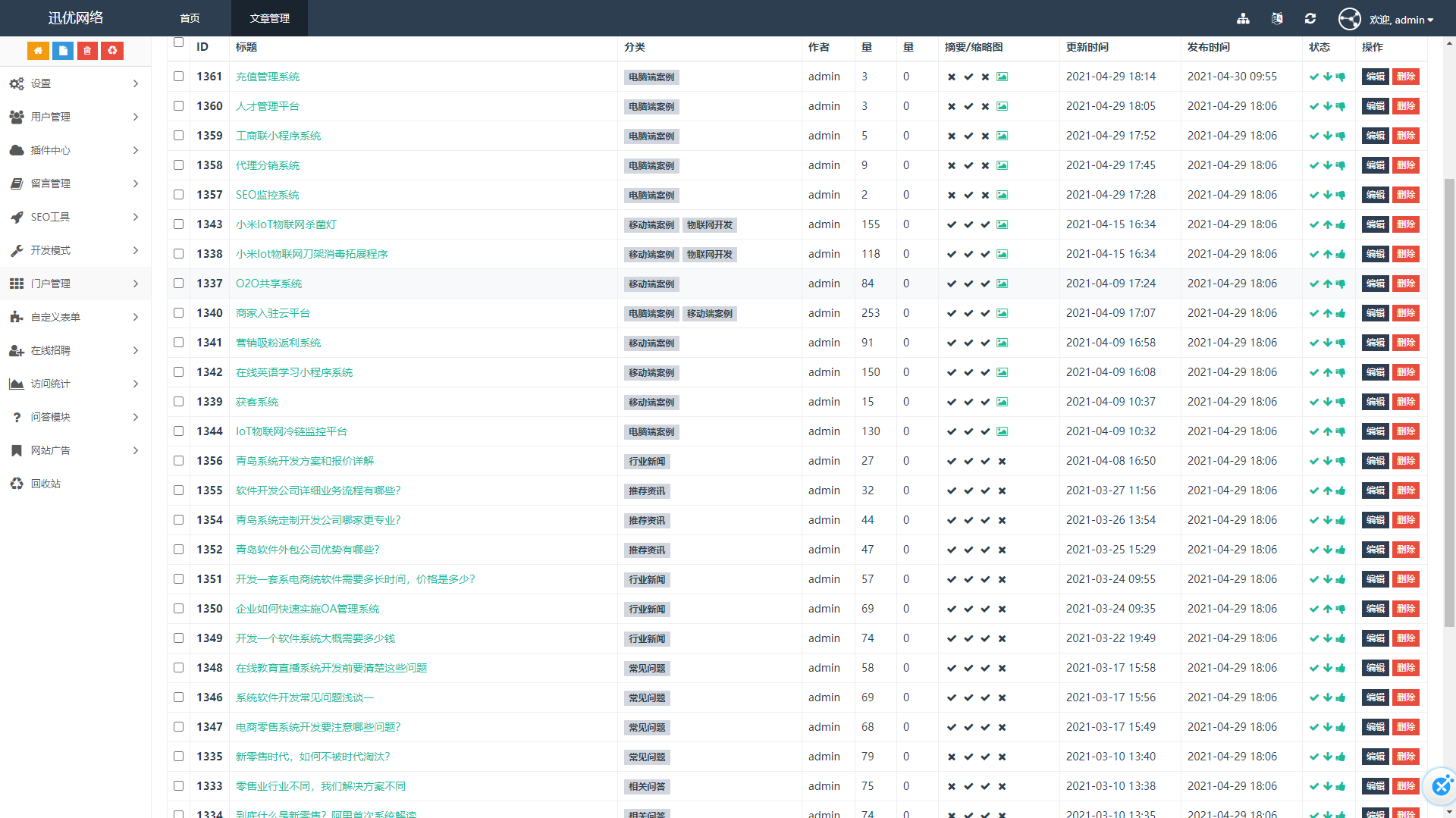Click the blue document shortcut icon
This screenshot has height=818, width=1456.
63,51
